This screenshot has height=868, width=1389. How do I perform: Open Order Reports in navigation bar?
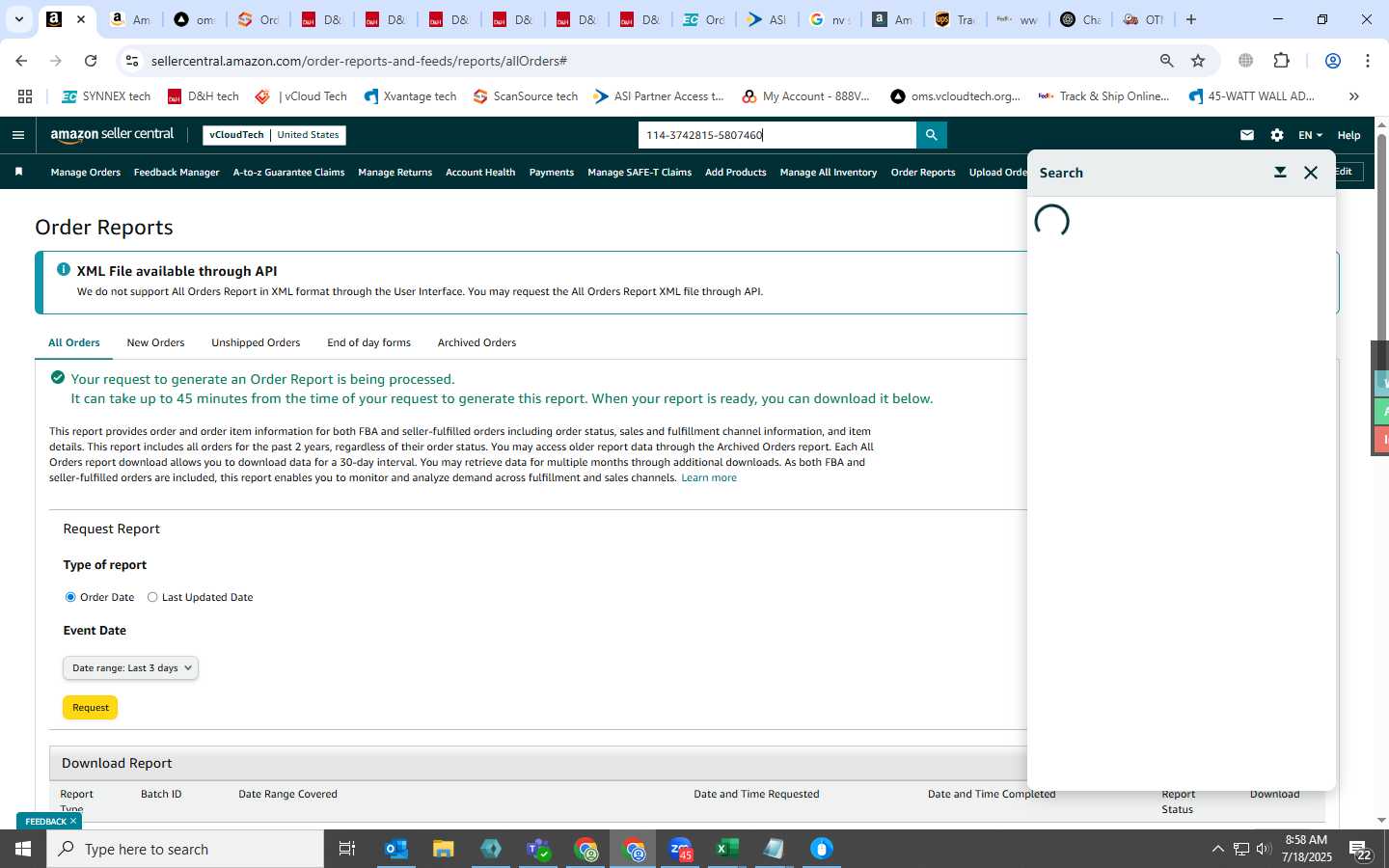pos(923,173)
